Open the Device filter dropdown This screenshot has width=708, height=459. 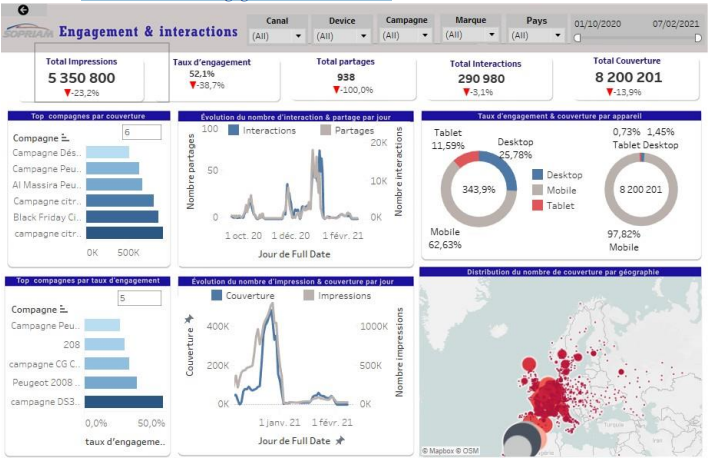point(342,36)
